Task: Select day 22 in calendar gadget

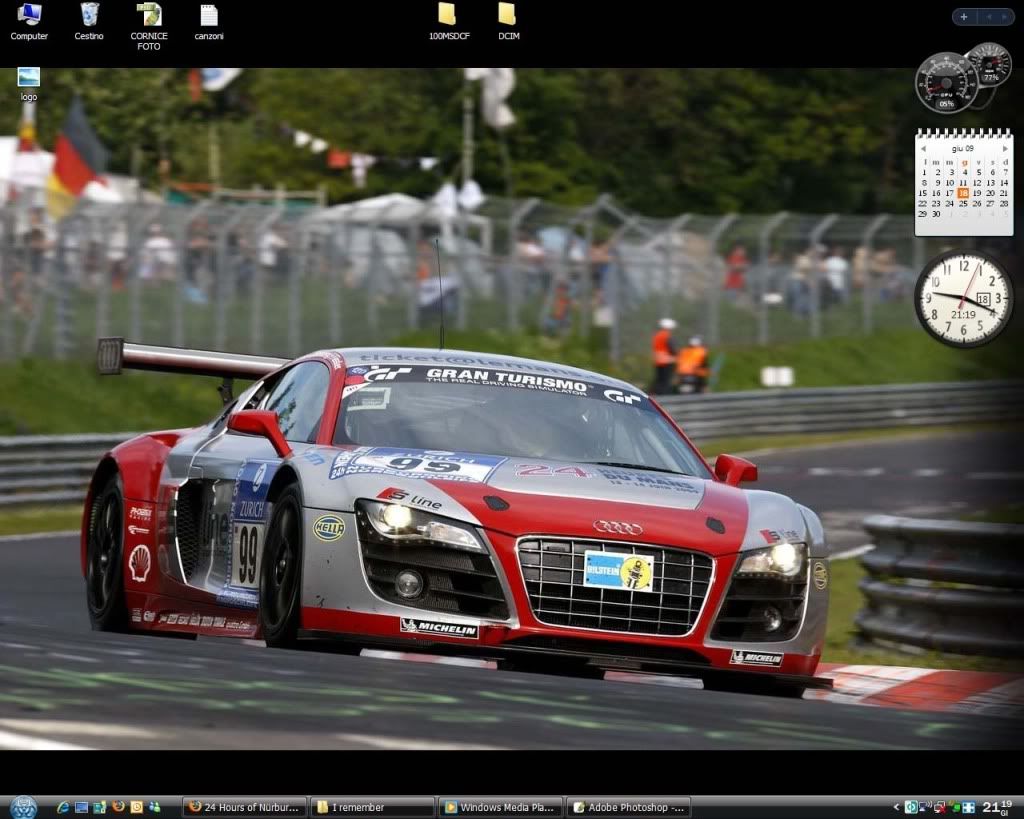Action: tap(923, 204)
